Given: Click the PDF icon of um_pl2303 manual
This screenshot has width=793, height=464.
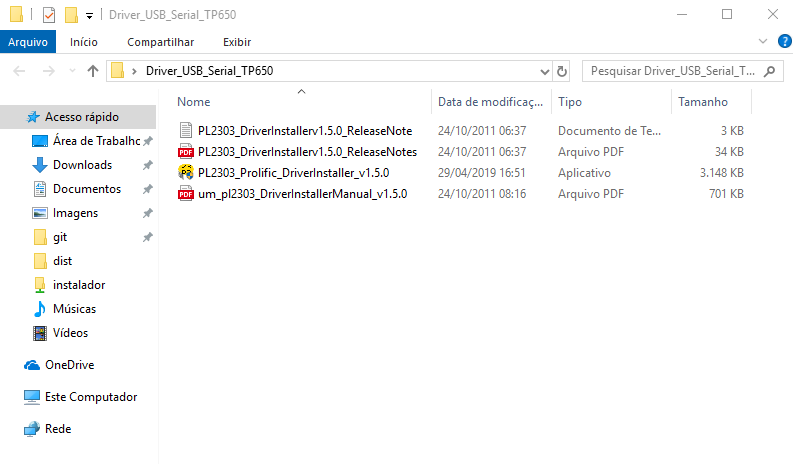Looking at the screenshot, I should coord(186,194).
